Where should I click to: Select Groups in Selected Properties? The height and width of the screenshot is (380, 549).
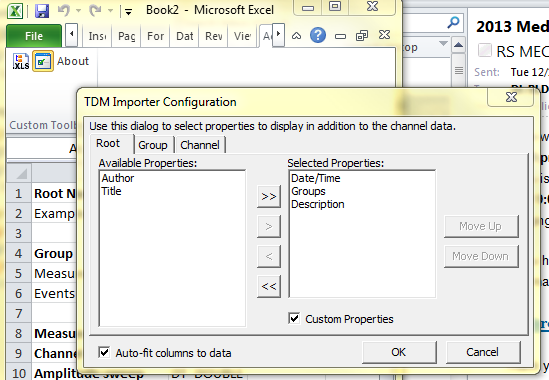[308, 191]
